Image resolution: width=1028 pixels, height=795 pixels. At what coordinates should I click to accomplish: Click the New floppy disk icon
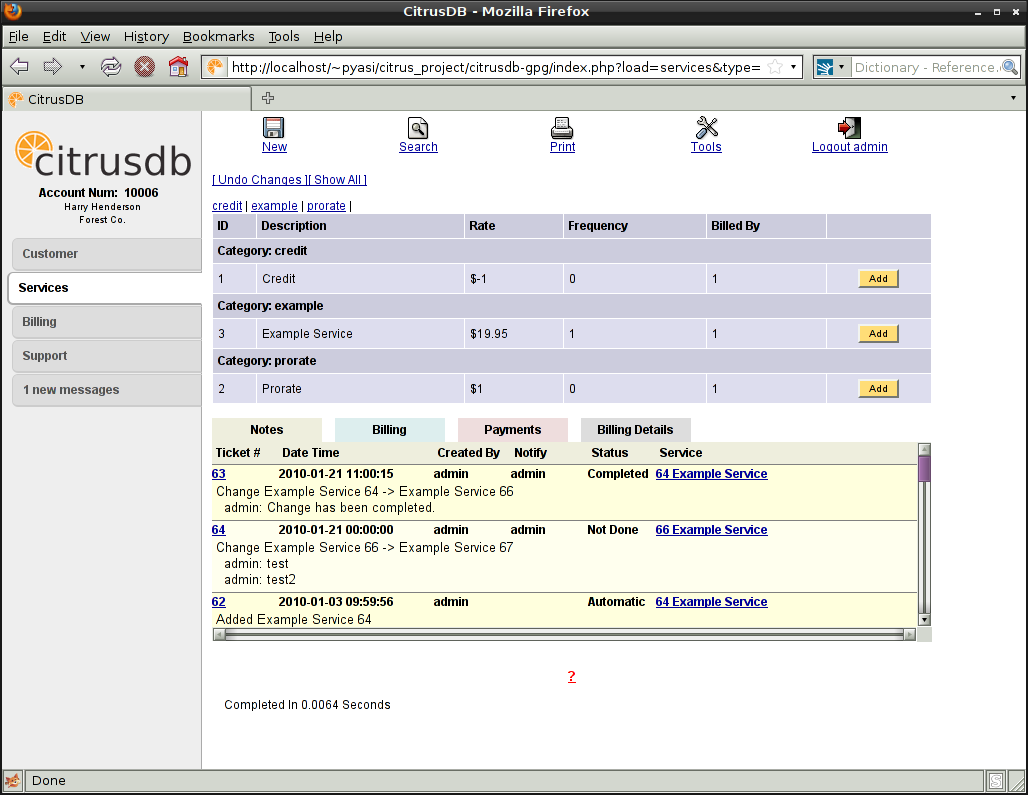[274, 128]
